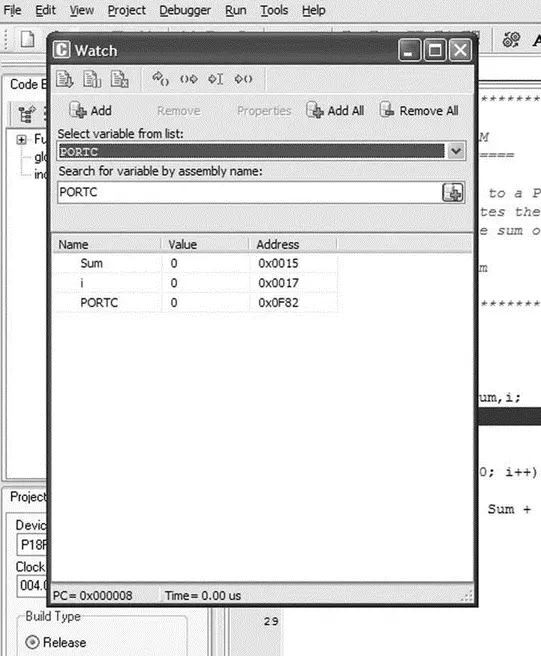Minimize the Watch window
Screen dimensions: 541x656
pos(409,51)
